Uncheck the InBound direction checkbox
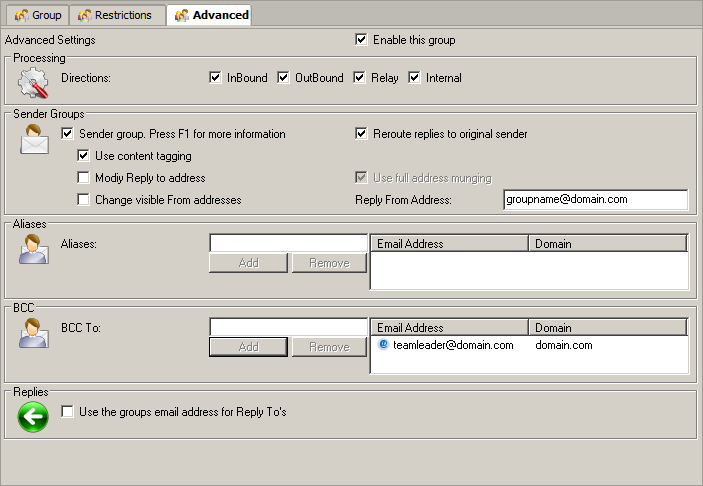Image resolution: width=703 pixels, height=486 pixels. tap(215, 78)
